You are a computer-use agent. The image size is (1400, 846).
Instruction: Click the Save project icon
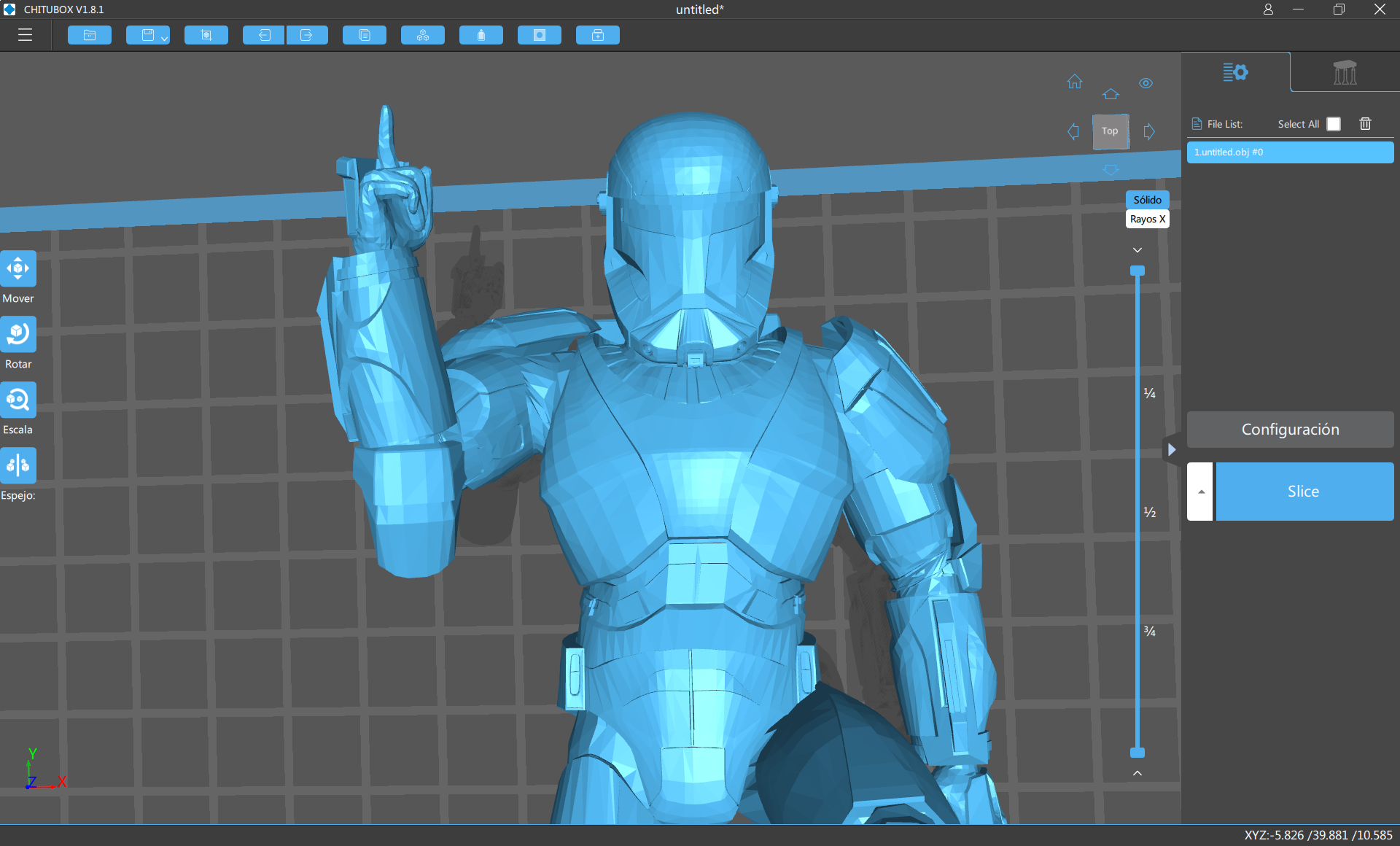coord(147,35)
